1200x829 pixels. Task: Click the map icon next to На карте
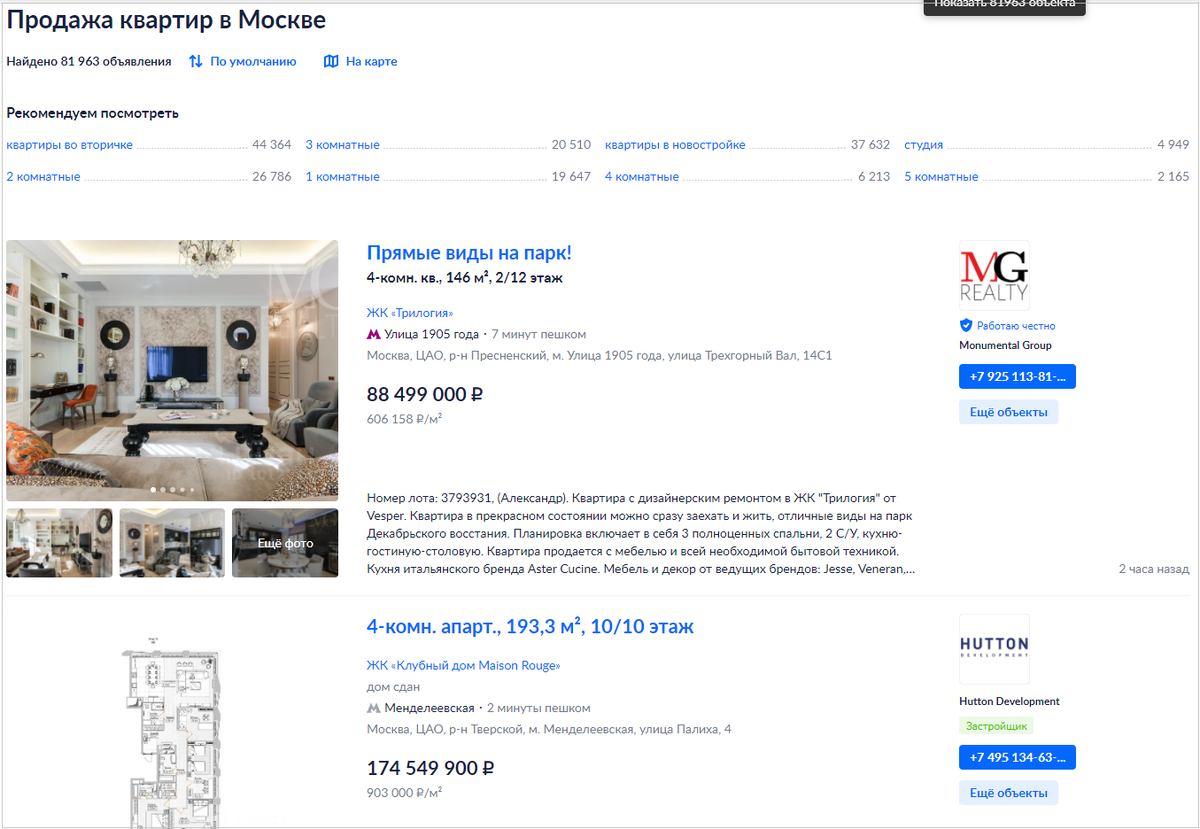tap(331, 61)
